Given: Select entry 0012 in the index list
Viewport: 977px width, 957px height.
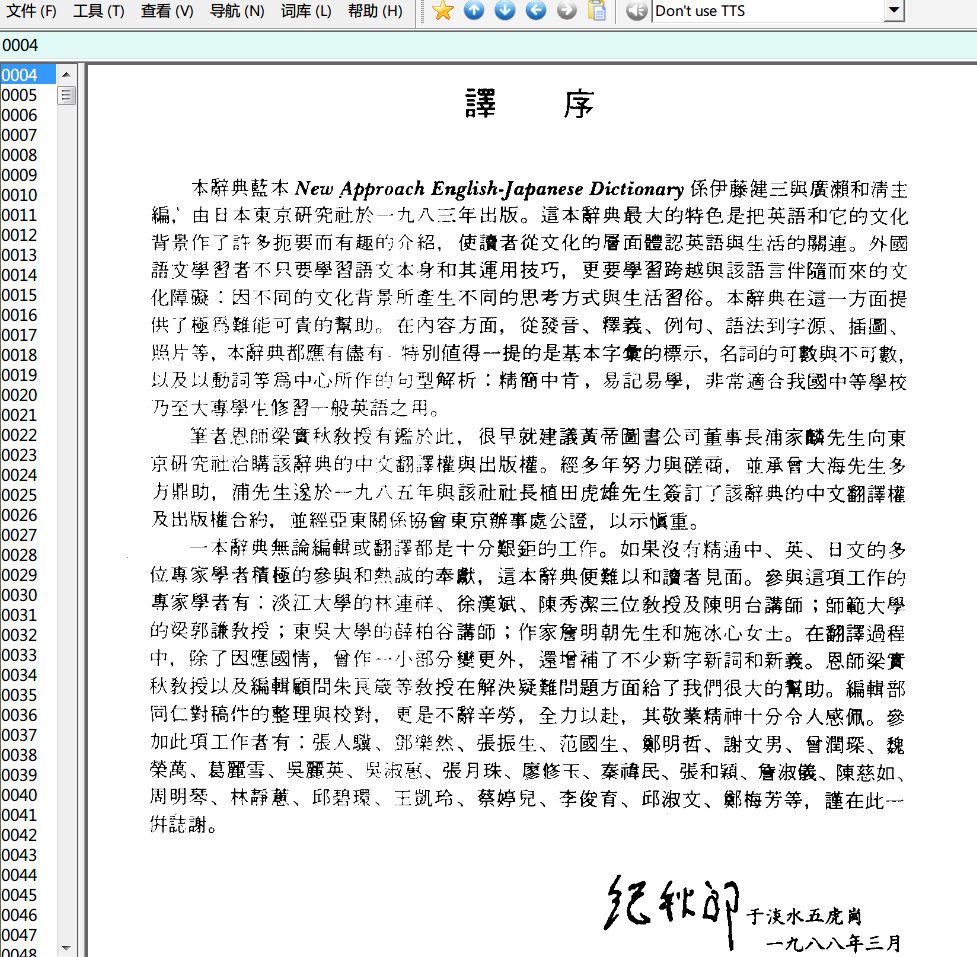Looking at the screenshot, I should pos(28,235).
